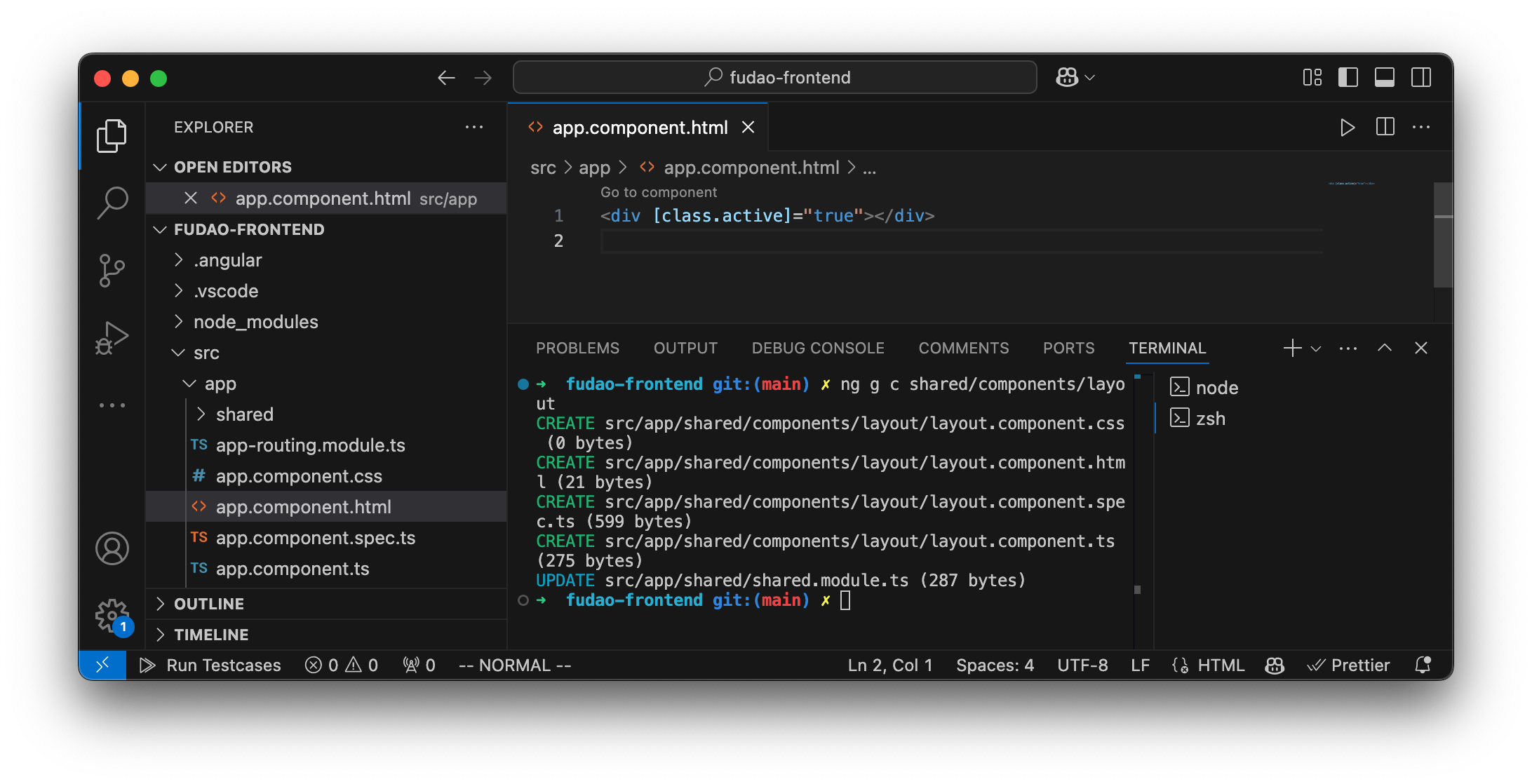Create a new terminal with the plus icon
1532x784 pixels.
(1293, 348)
